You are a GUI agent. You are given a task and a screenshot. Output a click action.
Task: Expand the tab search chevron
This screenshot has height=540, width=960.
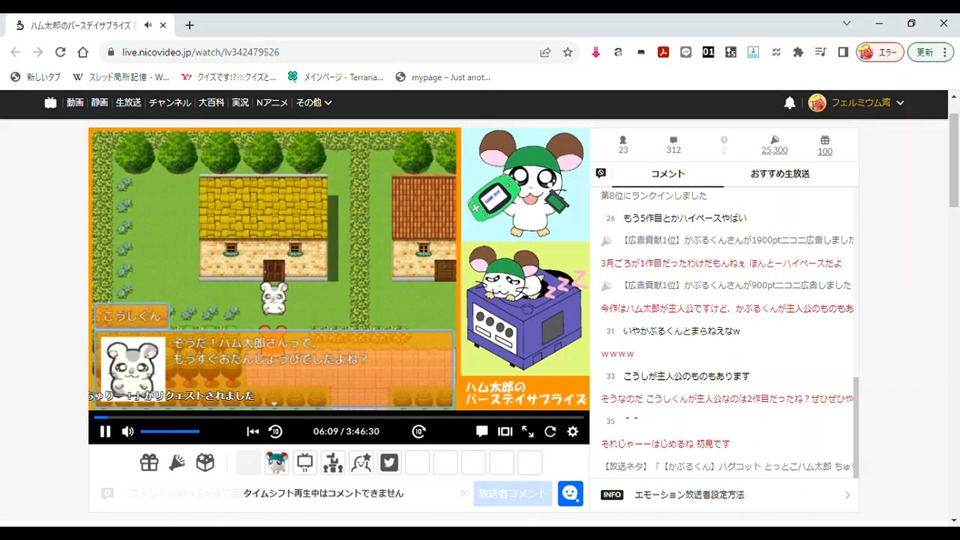pos(847,23)
